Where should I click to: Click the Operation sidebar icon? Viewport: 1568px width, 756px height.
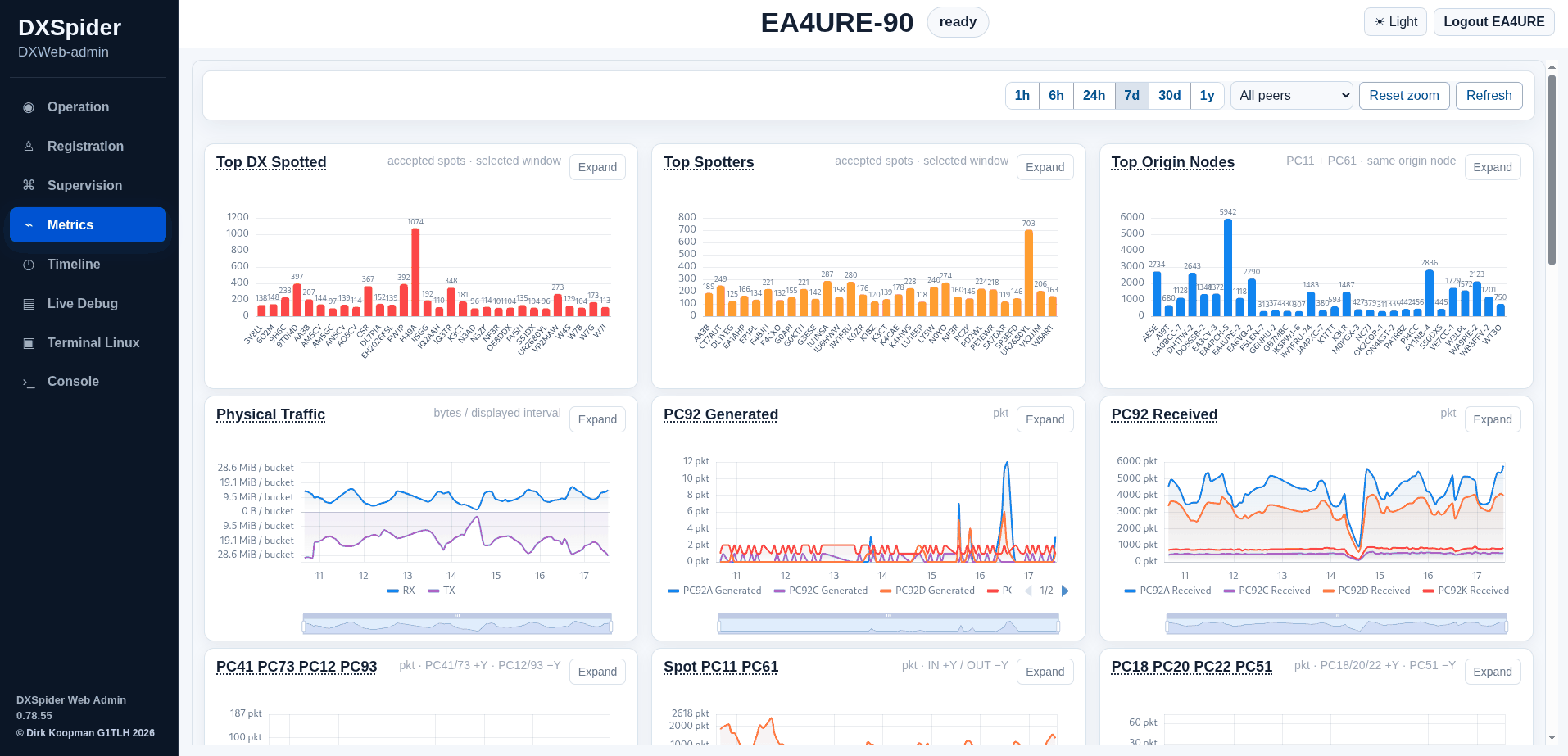point(29,107)
